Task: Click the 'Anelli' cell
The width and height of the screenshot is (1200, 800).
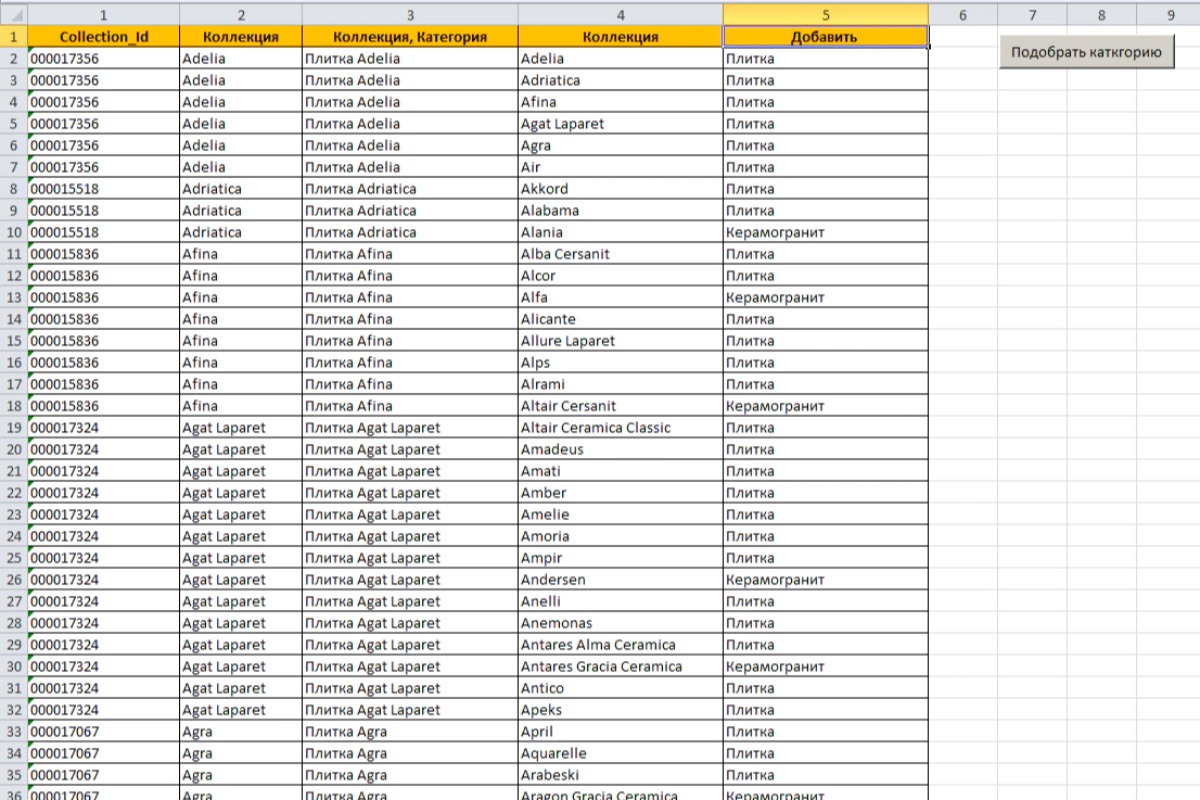Action: coord(621,602)
